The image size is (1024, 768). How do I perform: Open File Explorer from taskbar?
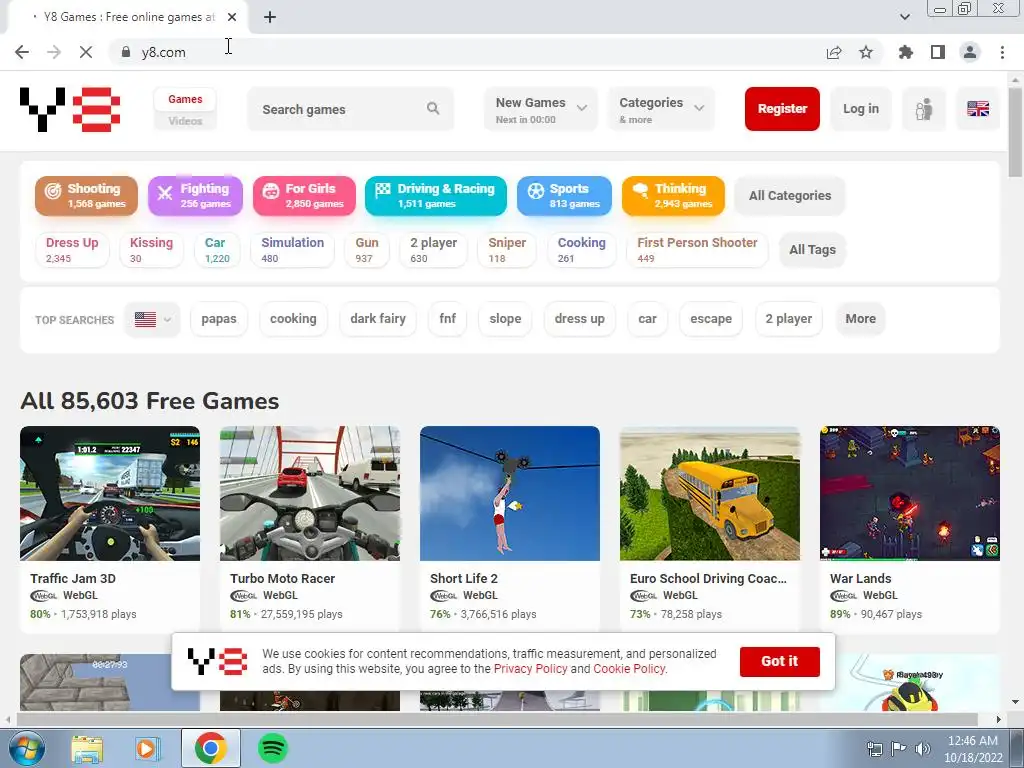pyautogui.click(x=87, y=748)
